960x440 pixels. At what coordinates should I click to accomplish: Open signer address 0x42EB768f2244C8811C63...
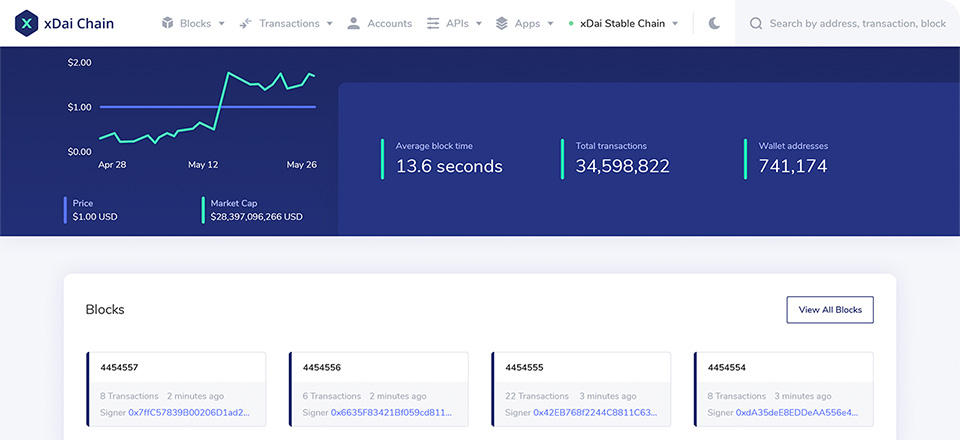tap(594, 412)
